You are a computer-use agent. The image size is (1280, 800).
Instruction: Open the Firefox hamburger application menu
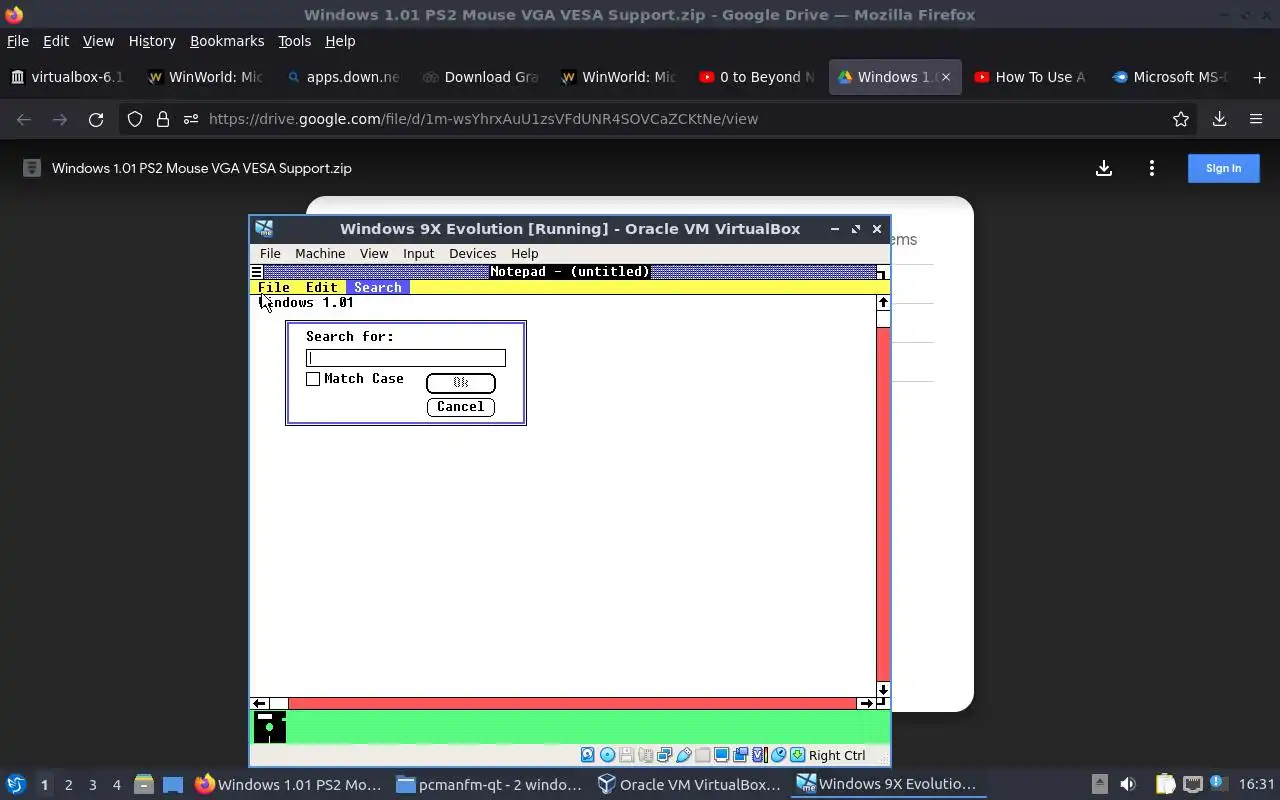[x=1256, y=119]
